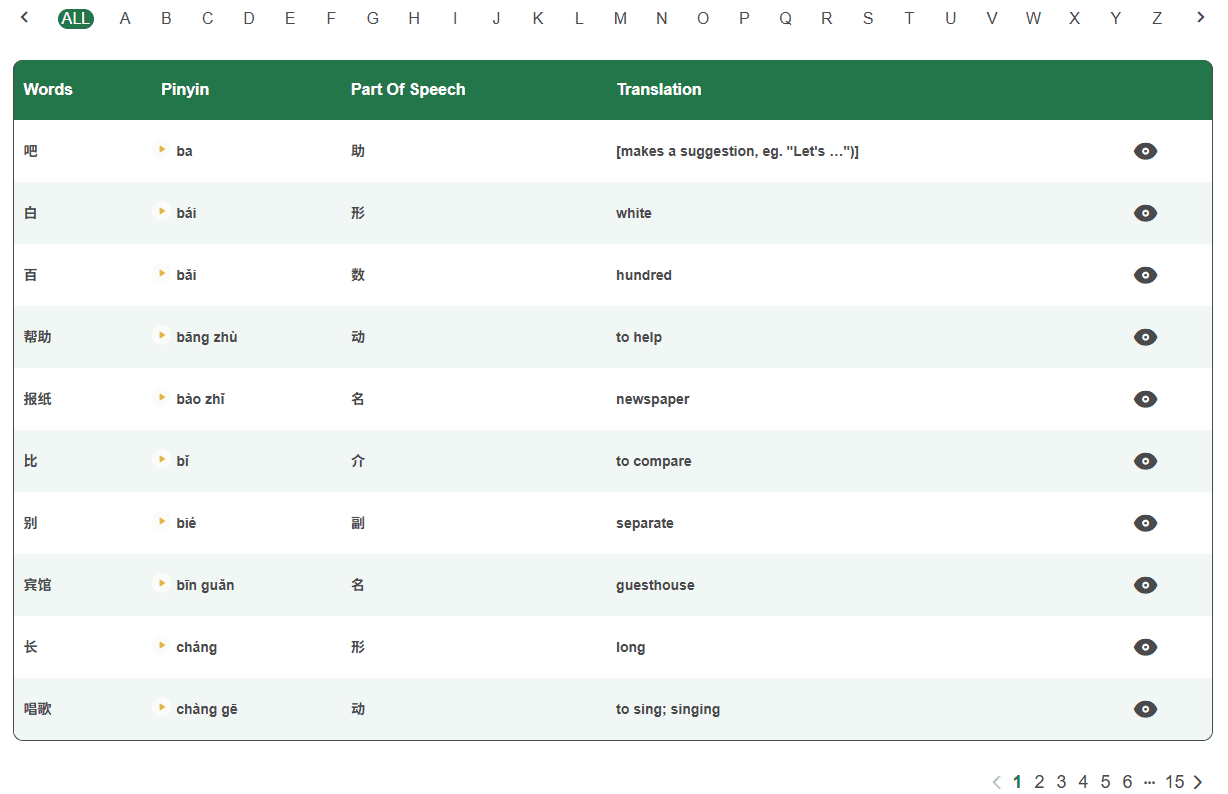1228x794 pixels.
Task: Toggle eye icon on "guesthouse" row
Action: tap(1145, 585)
